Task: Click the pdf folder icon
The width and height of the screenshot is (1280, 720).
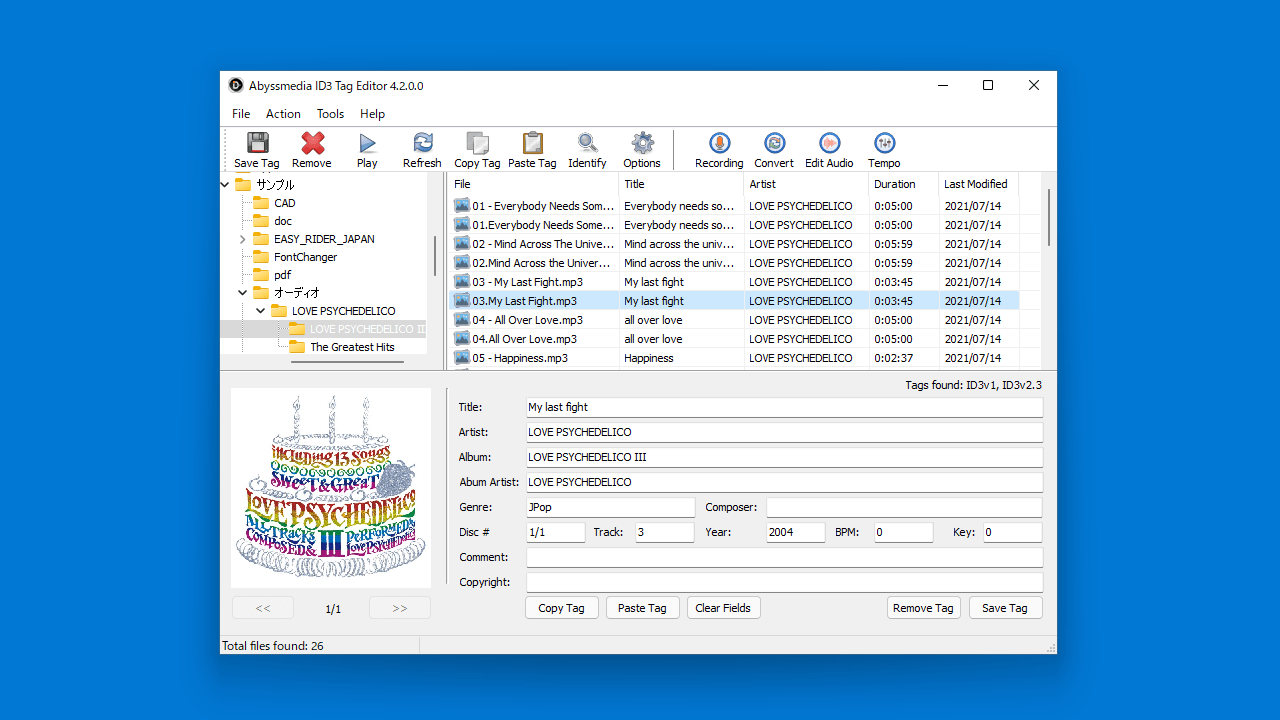Action: coord(261,275)
